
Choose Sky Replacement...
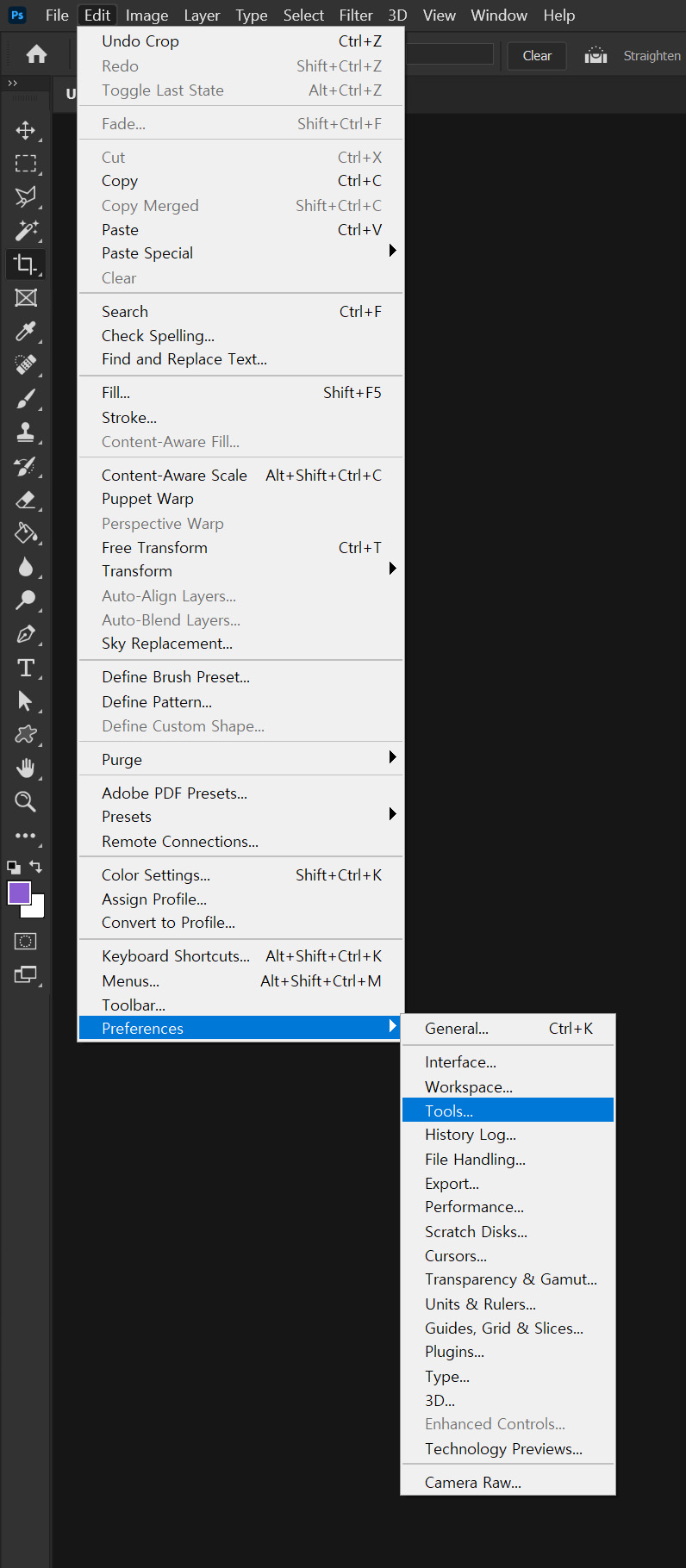pyautogui.click(x=240, y=644)
